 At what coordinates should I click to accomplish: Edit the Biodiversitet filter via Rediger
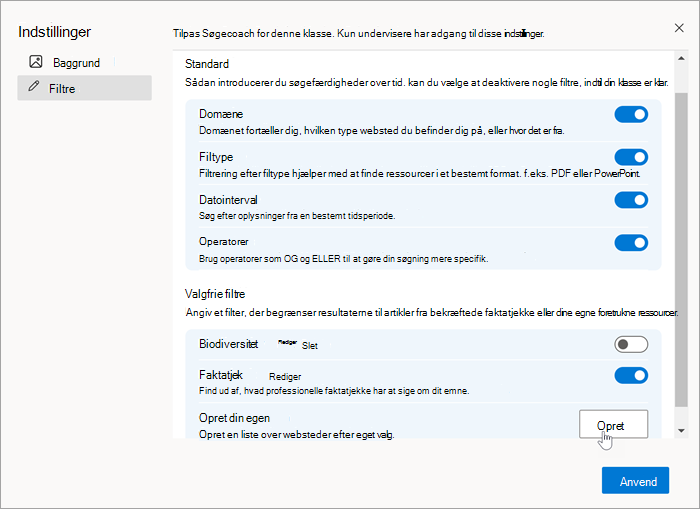click(287, 342)
